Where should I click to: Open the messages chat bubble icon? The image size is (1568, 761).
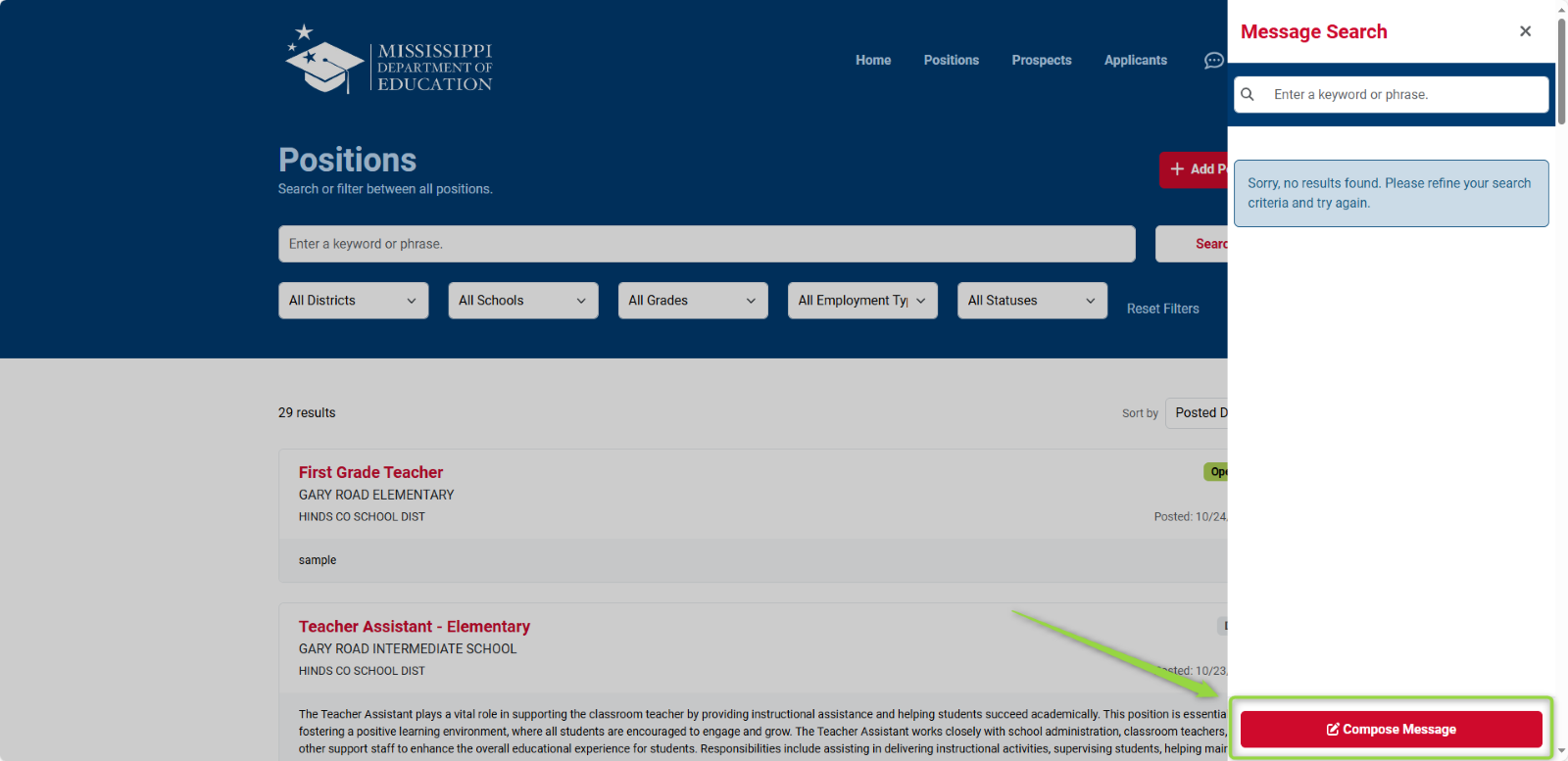pos(1213,61)
